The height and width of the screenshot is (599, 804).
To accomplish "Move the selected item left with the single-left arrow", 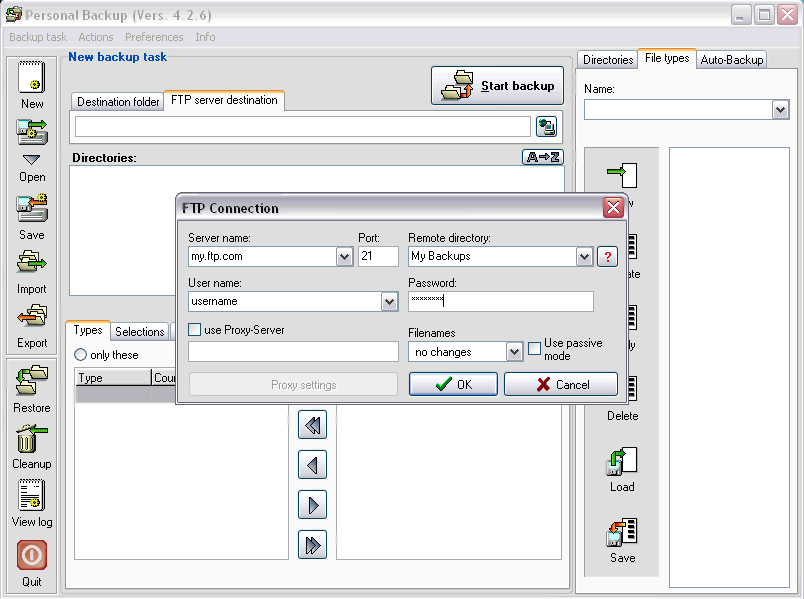I will 312,465.
